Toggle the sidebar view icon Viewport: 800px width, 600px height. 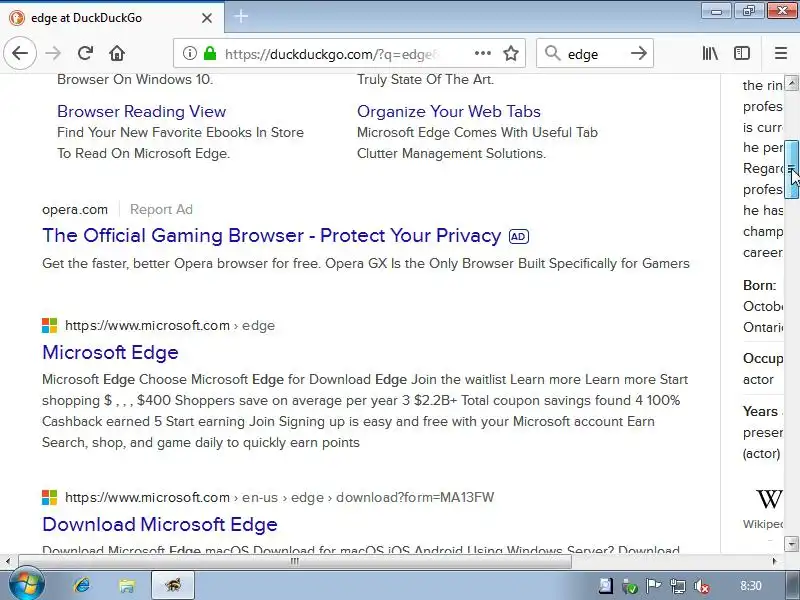(x=742, y=53)
